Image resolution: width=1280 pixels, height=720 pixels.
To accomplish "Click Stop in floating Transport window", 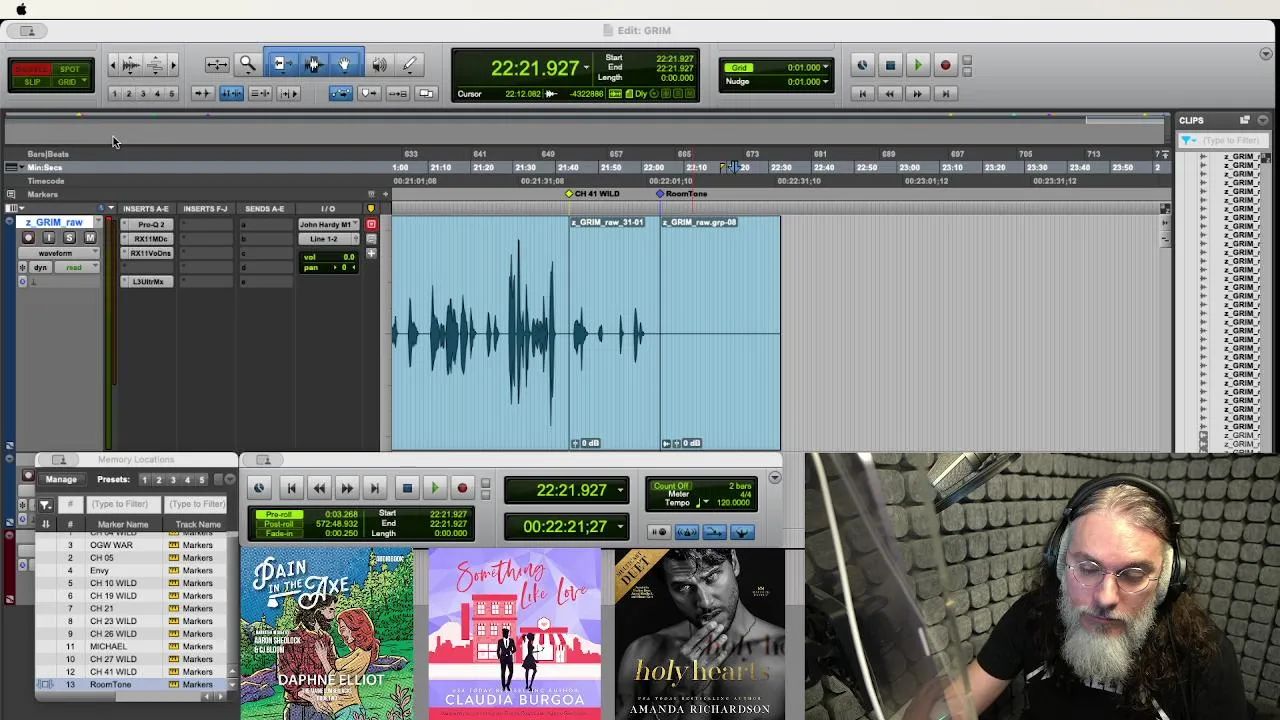I will pos(406,488).
